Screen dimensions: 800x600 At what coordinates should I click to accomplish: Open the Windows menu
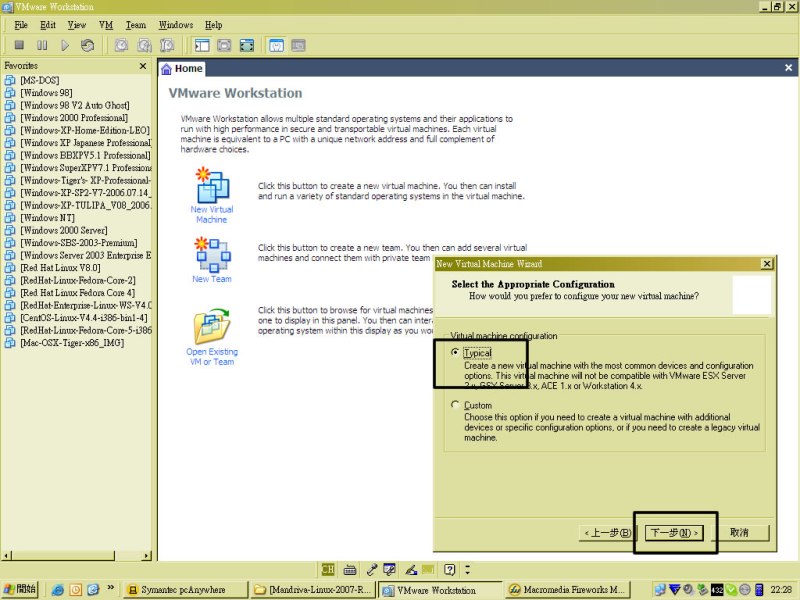[x=176, y=25]
